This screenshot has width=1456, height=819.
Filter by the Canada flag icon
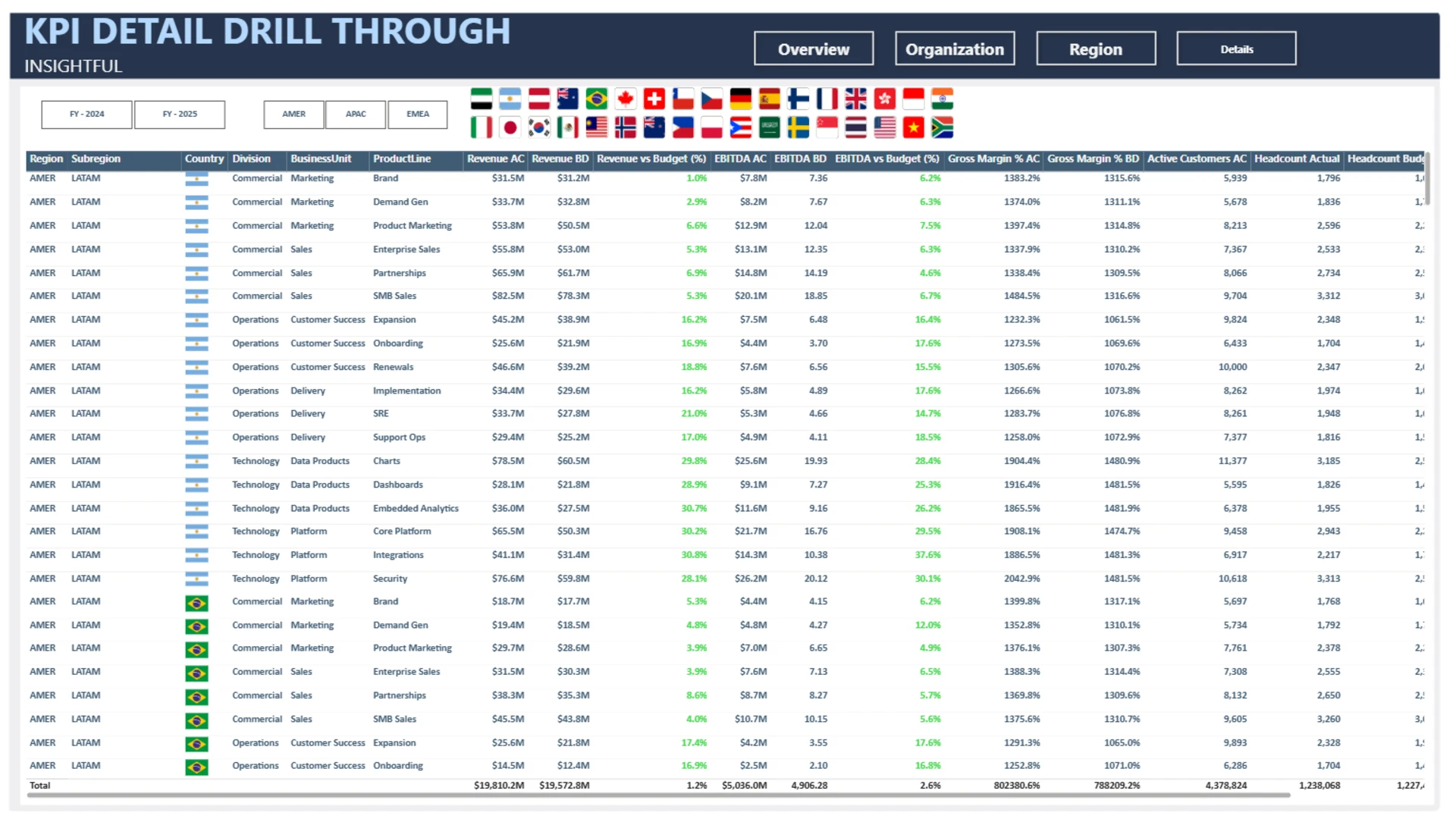pos(625,99)
